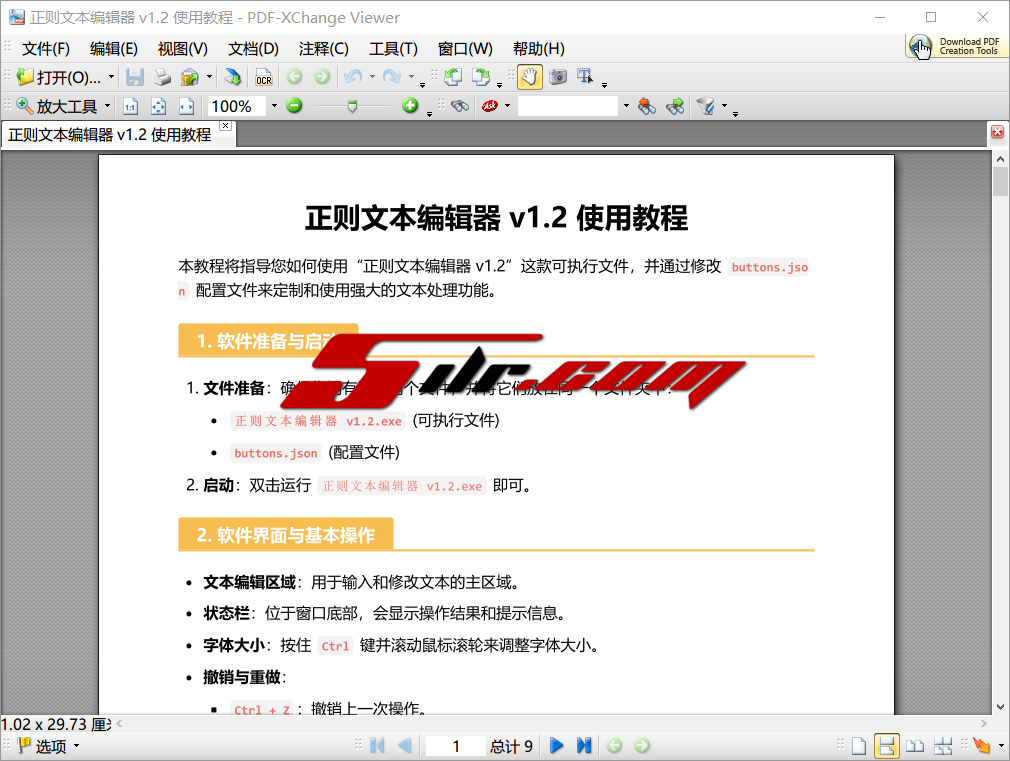The height and width of the screenshot is (761, 1010).
Task: Enable continuous page layout mode
Action: (886, 745)
